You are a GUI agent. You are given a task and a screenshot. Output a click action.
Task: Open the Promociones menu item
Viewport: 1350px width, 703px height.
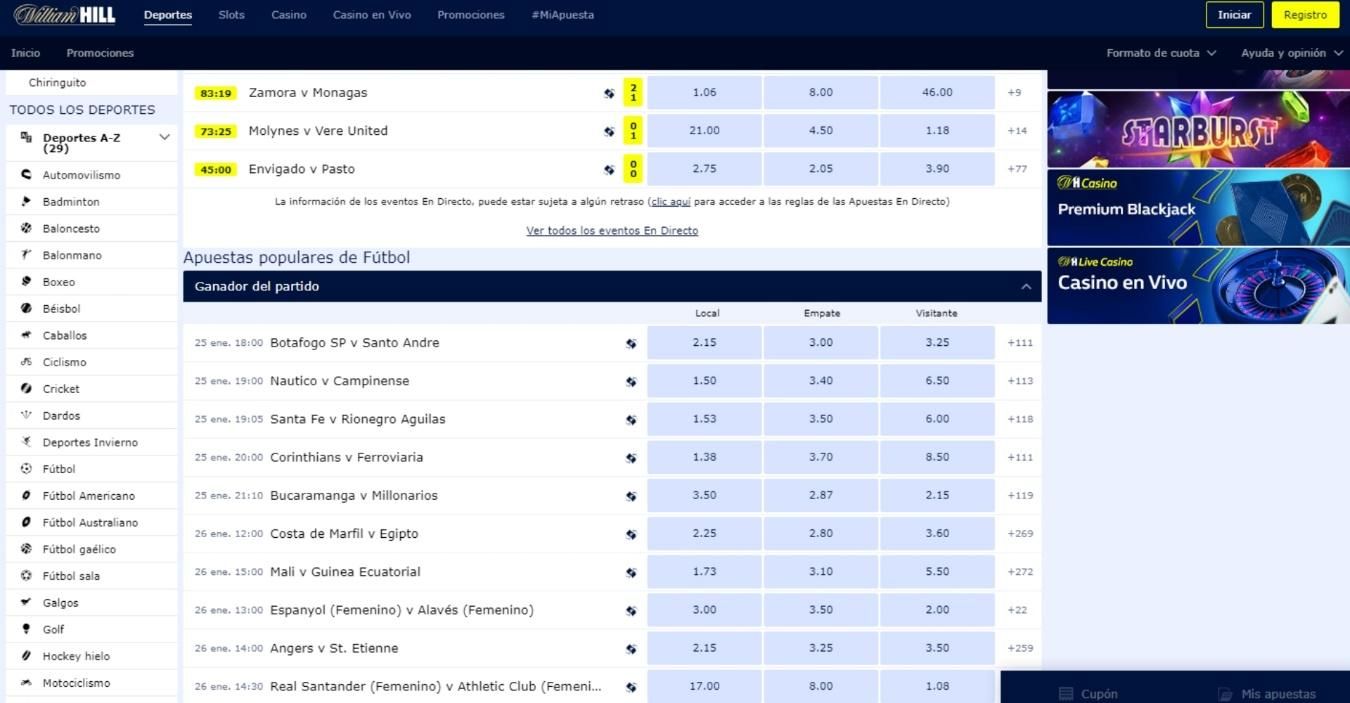click(x=470, y=15)
